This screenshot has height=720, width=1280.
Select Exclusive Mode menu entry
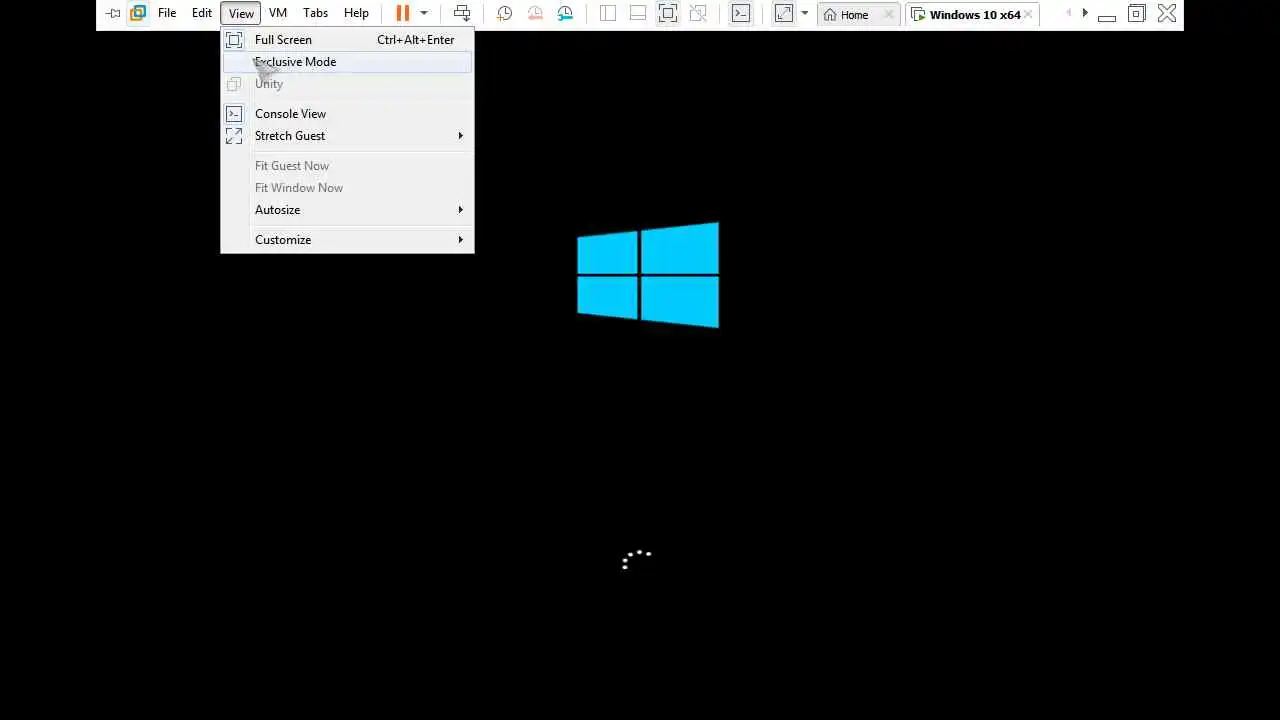tap(347, 62)
